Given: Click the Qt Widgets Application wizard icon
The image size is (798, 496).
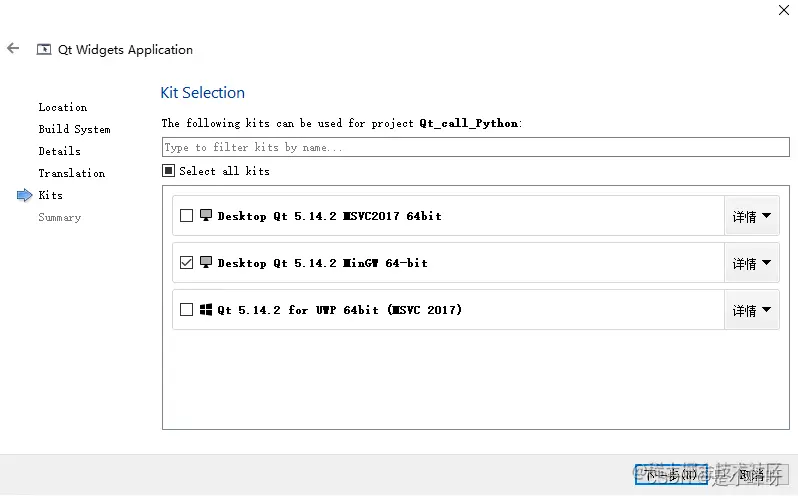Looking at the screenshot, I should (44, 49).
